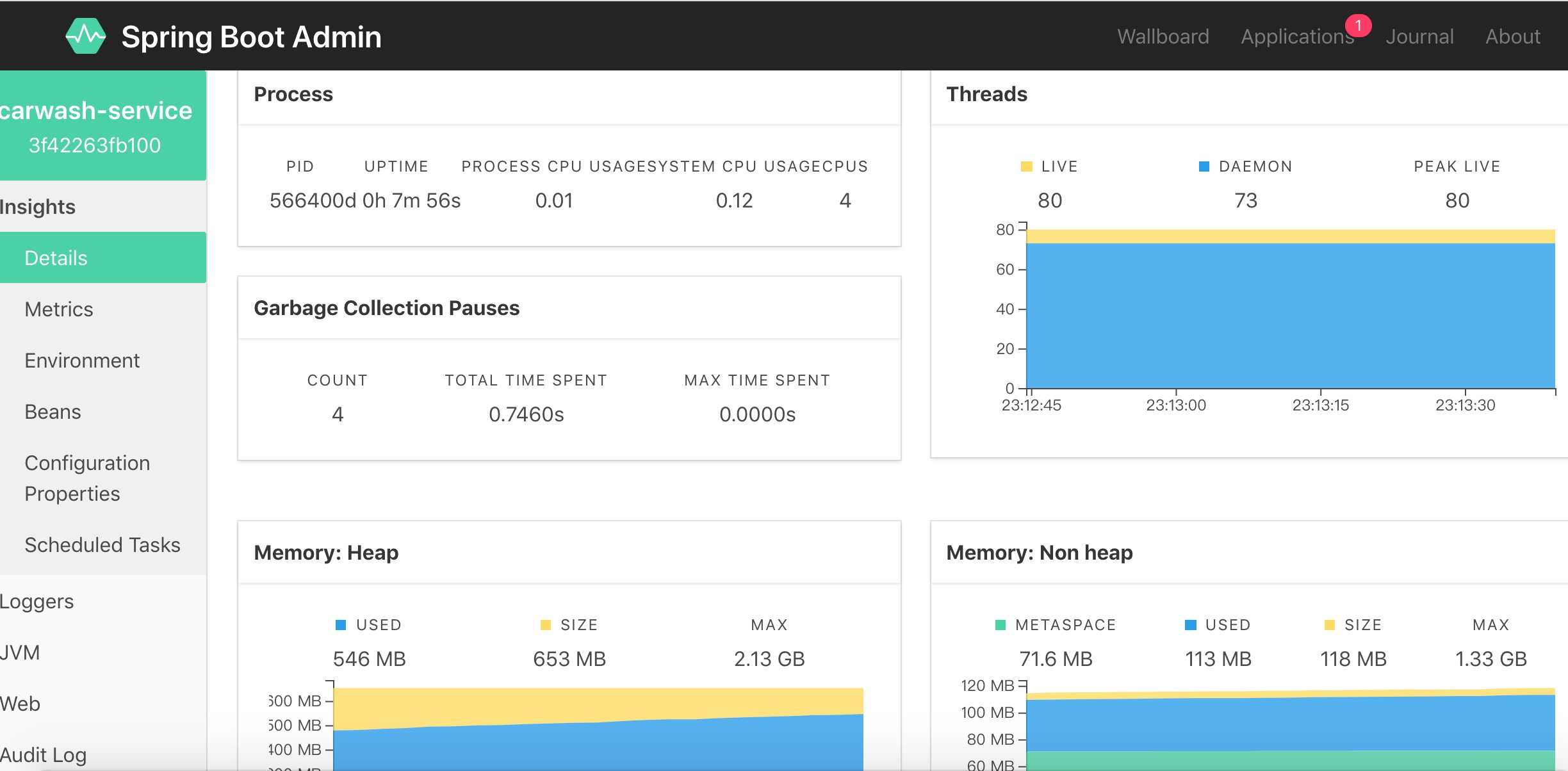Select Metrics in the sidebar
The height and width of the screenshot is (771, 1568).
tap(59, 309)
